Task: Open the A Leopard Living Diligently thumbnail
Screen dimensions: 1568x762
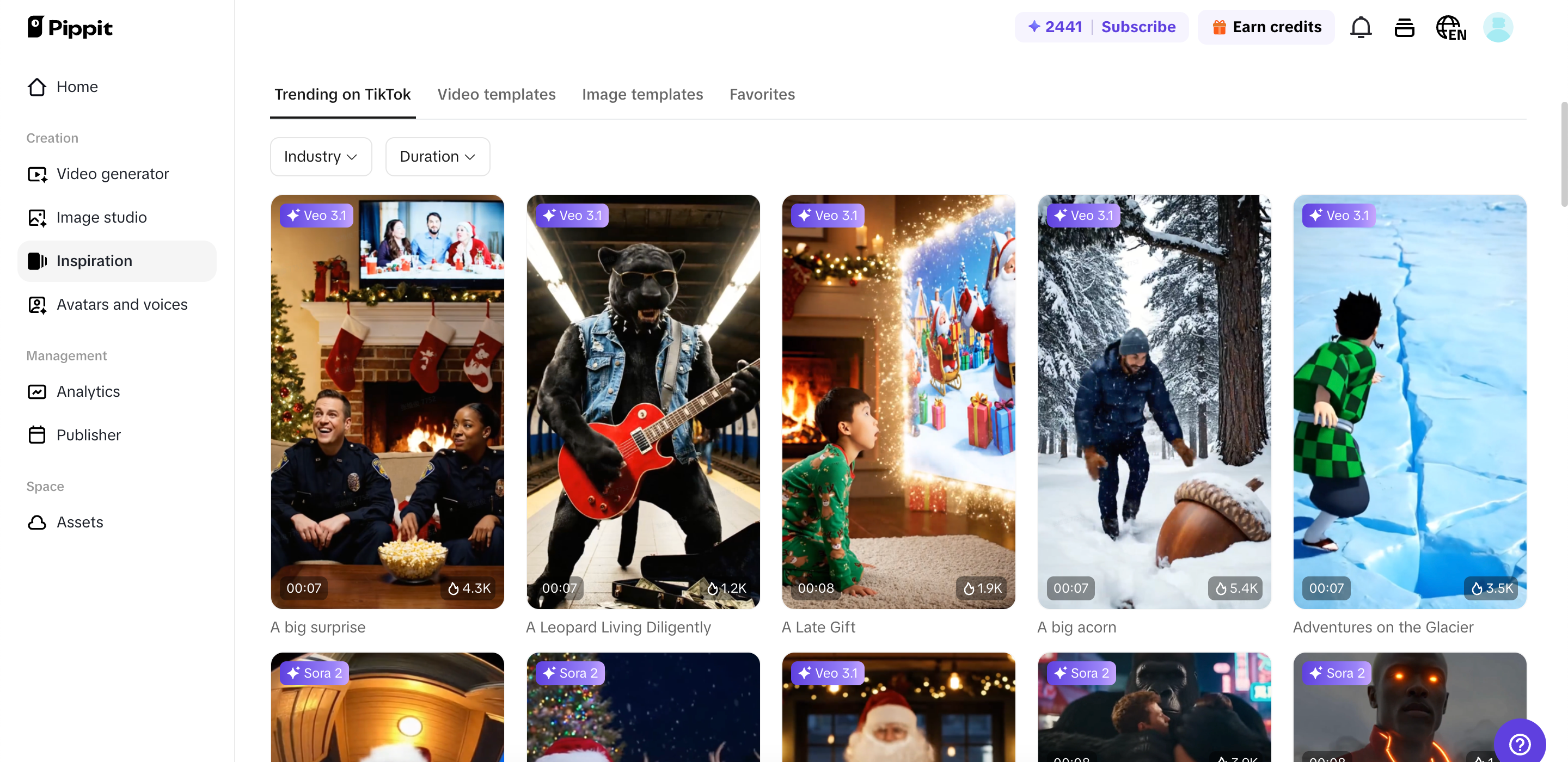Action: click(x=643, y=402)
